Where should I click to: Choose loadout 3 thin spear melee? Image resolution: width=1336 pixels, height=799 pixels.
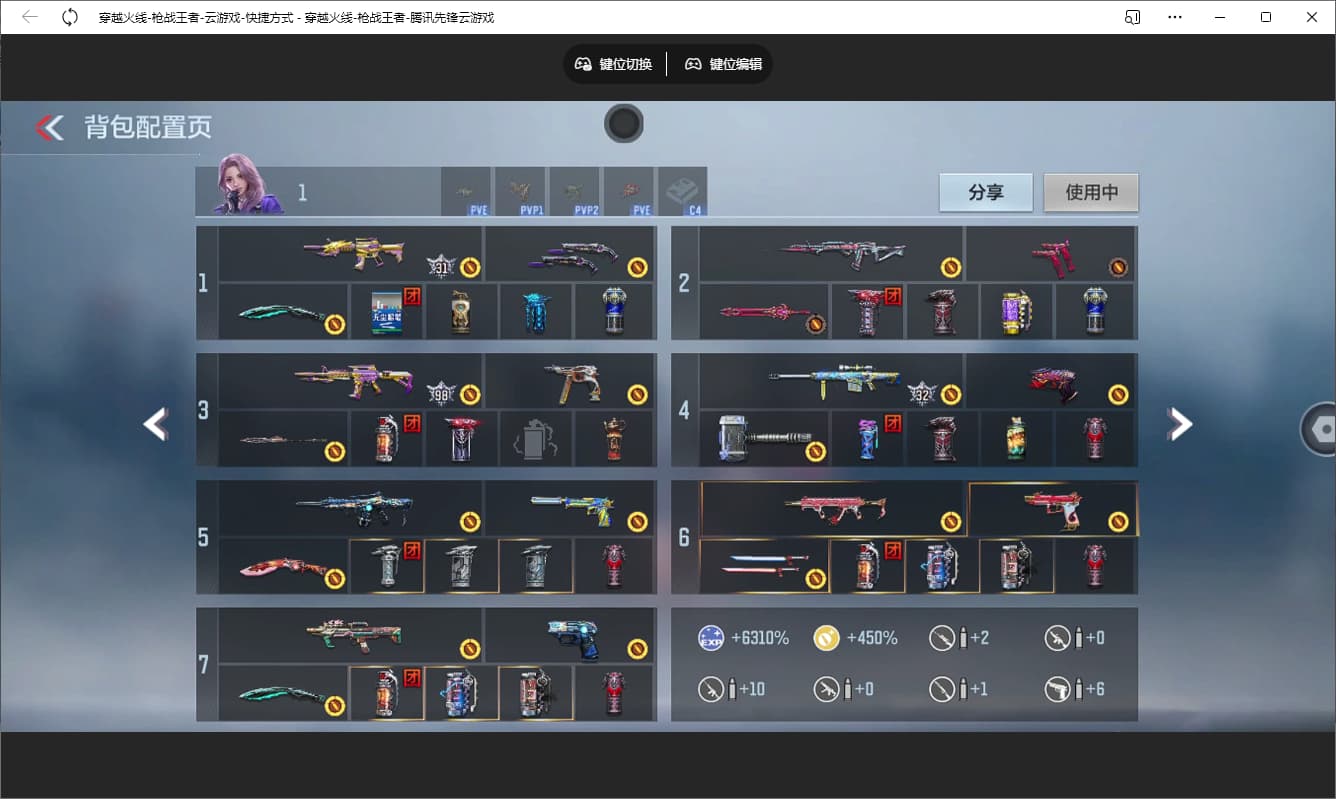283,438
